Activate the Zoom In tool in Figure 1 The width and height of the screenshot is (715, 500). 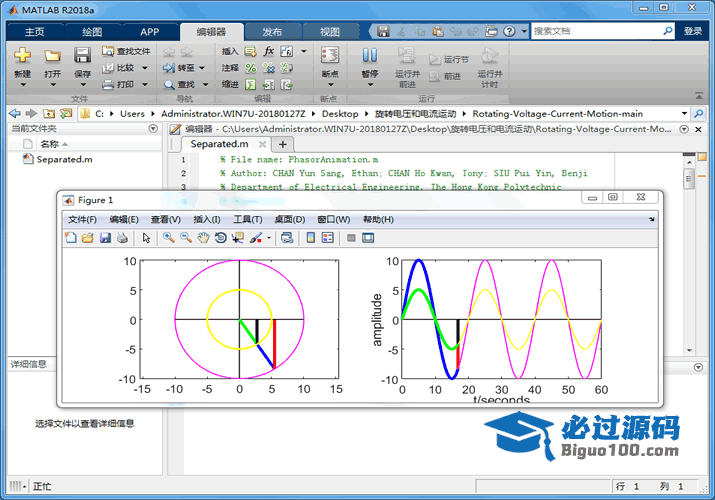click(169, 237)
